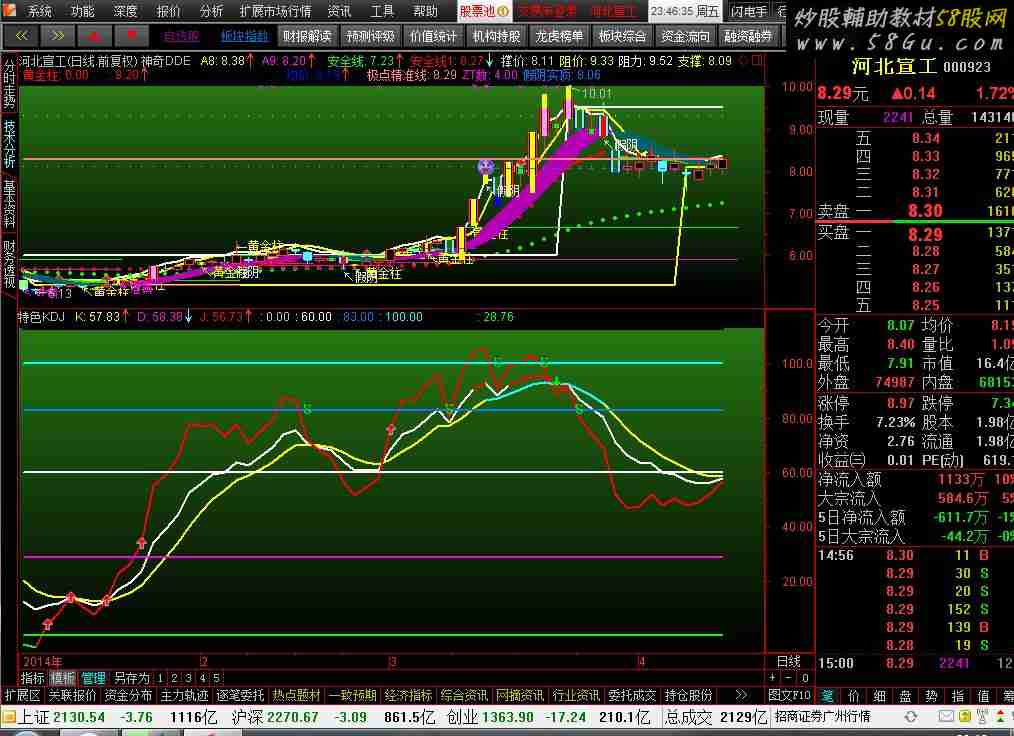Open 自选股 in toolbar
The image size is (1014, 736).
point(182,36)
